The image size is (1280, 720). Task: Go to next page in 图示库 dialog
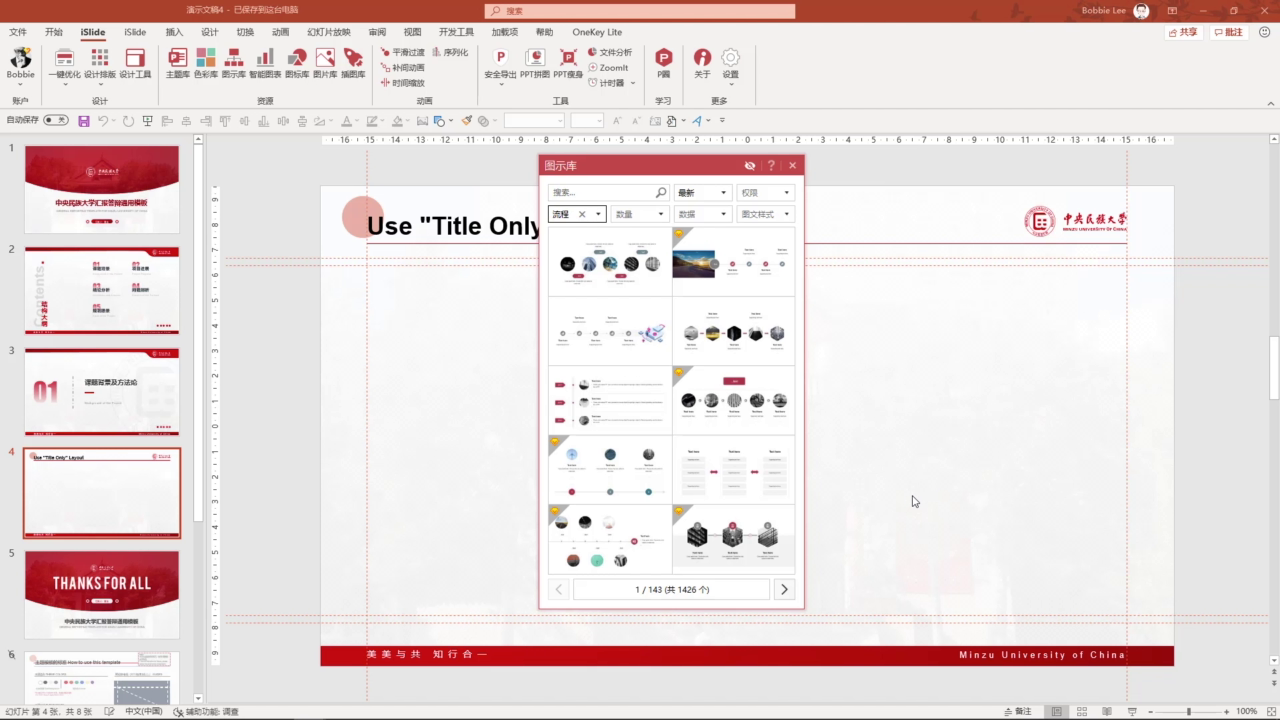point(784,590)
